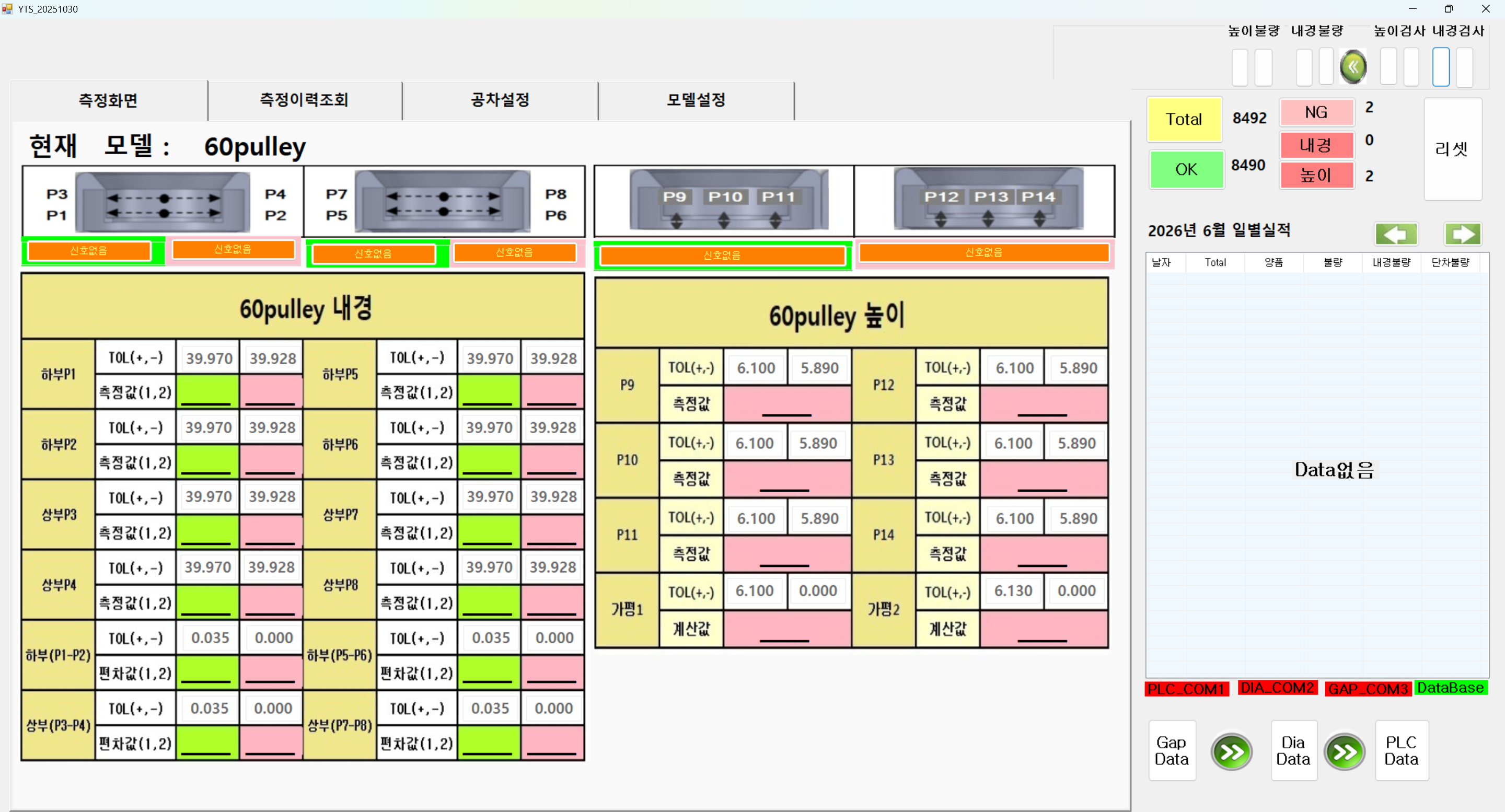Viewport: 1505px width, 812px height.
Task: Click the YTS application icon in title bar
Action: tap(7, 9)
